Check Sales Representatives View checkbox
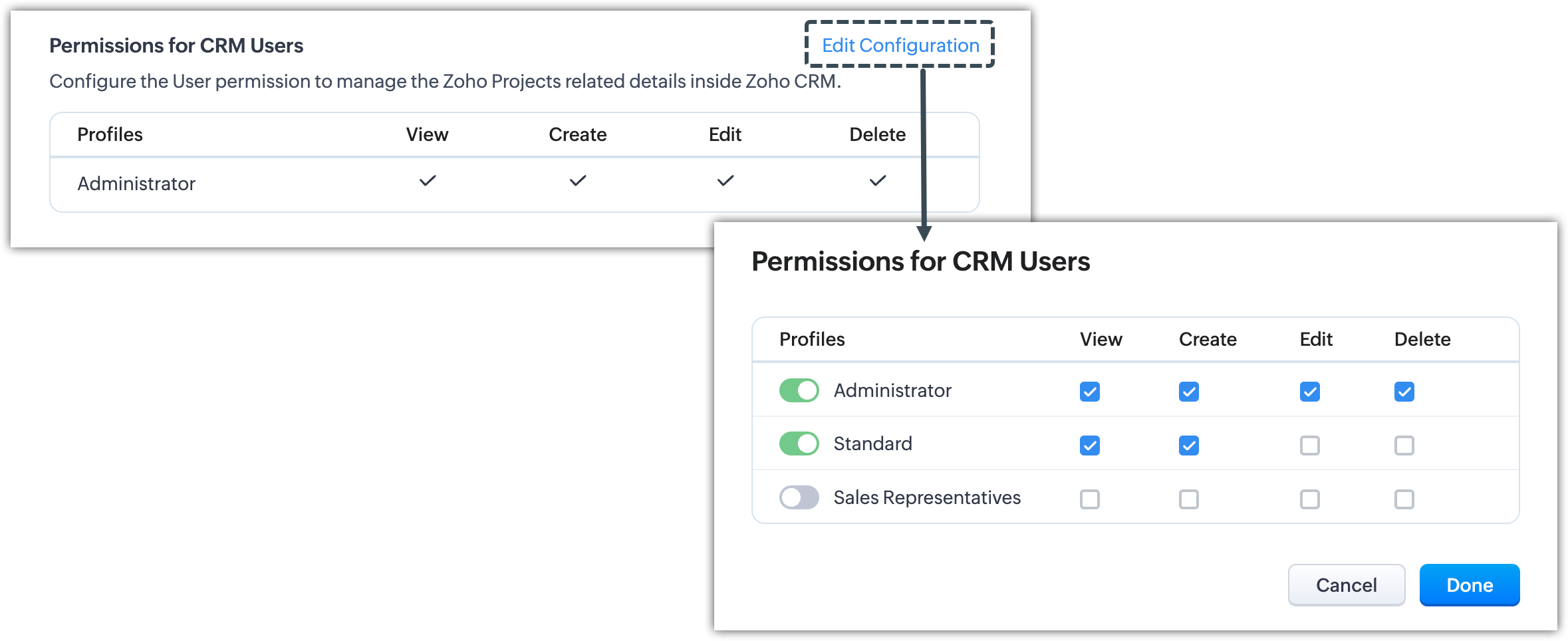This screenshot has width=1568, height=641. 1089,499
